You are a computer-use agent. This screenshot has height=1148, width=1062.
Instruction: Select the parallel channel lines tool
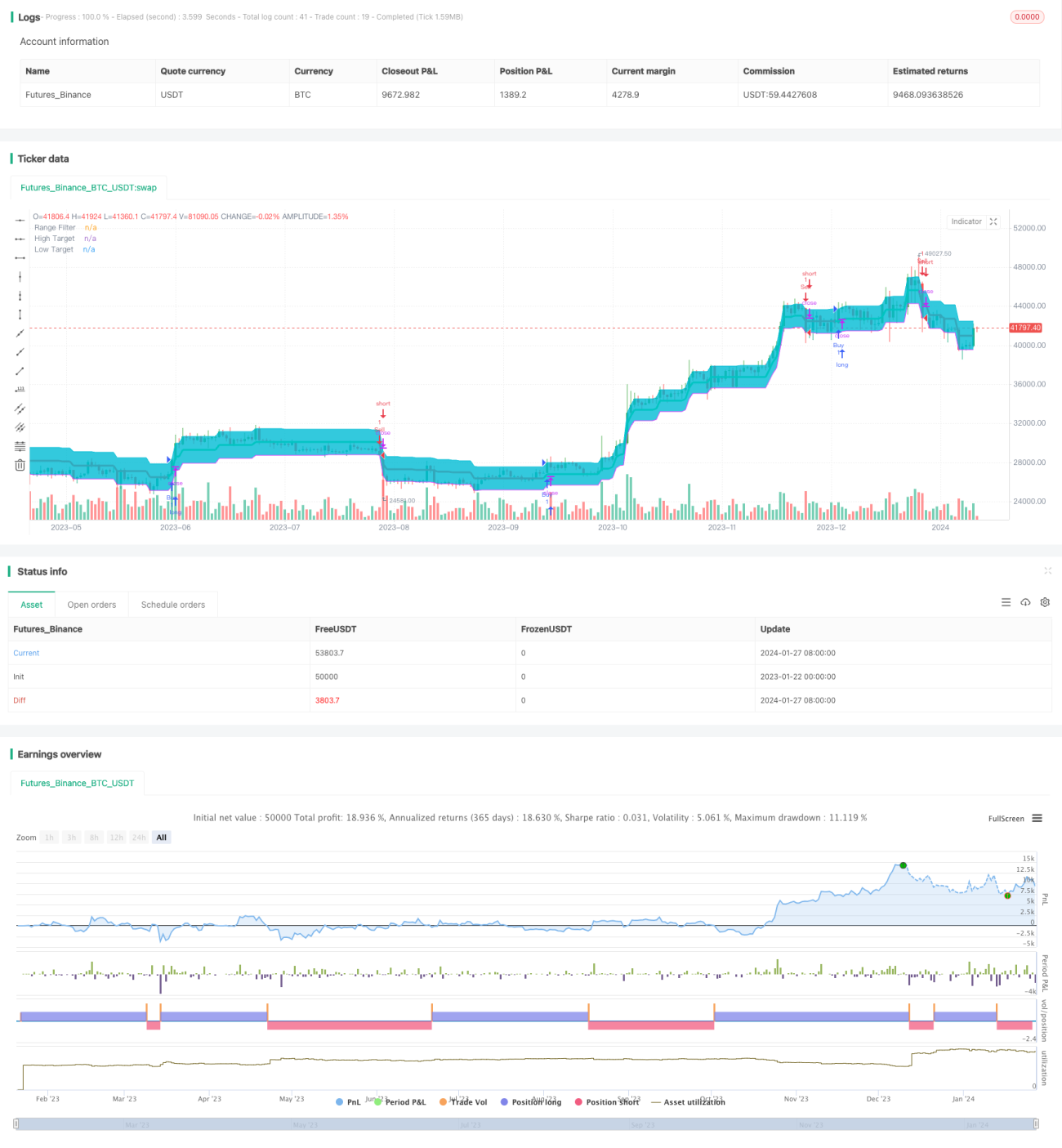20,409
